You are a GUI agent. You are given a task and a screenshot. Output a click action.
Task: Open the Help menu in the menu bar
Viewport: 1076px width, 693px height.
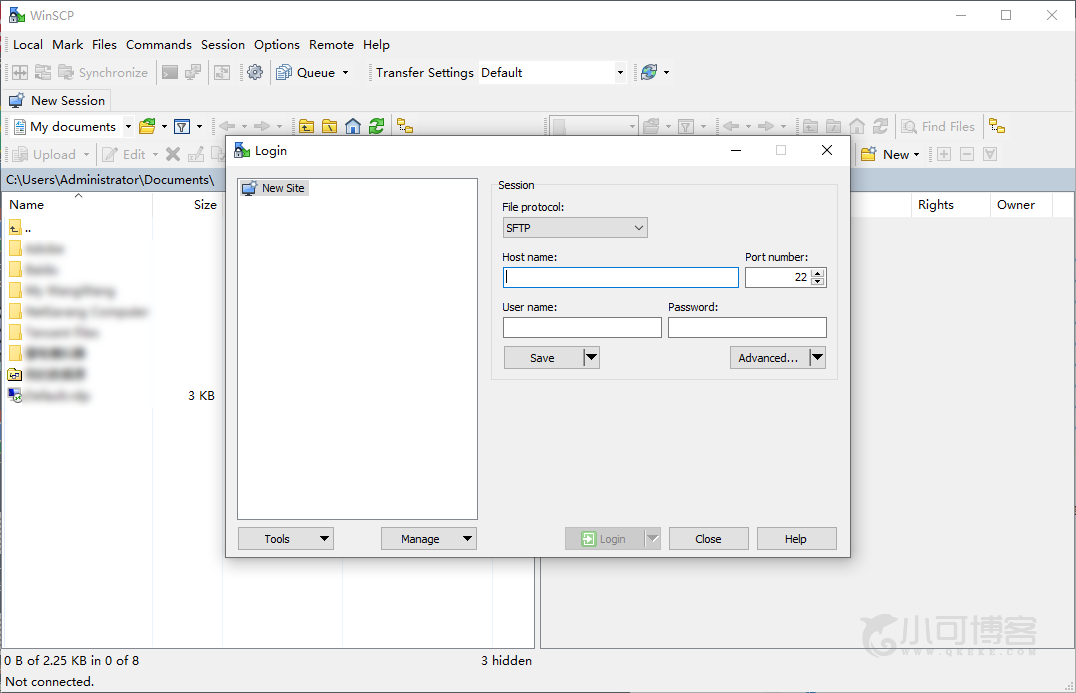point(376,45)
